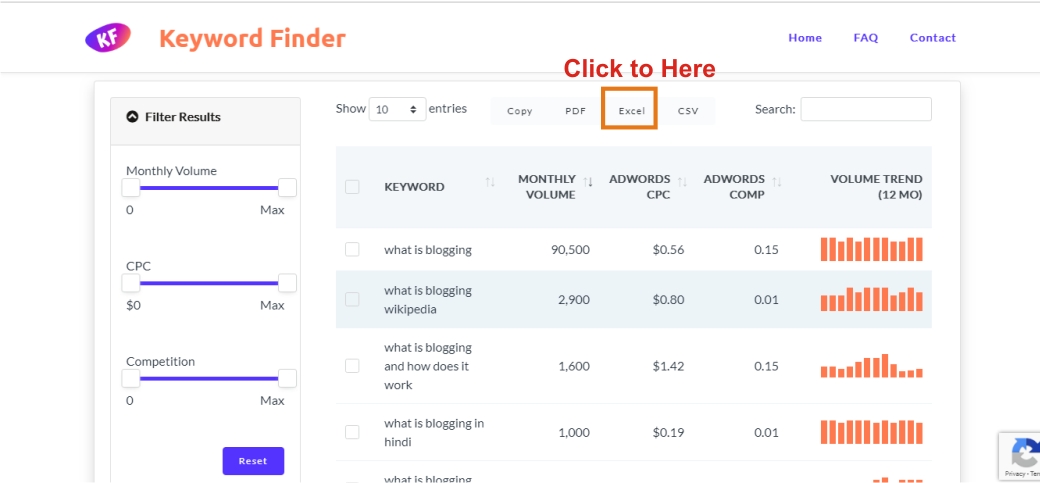Open the Home menu link

tap(804, 38)
